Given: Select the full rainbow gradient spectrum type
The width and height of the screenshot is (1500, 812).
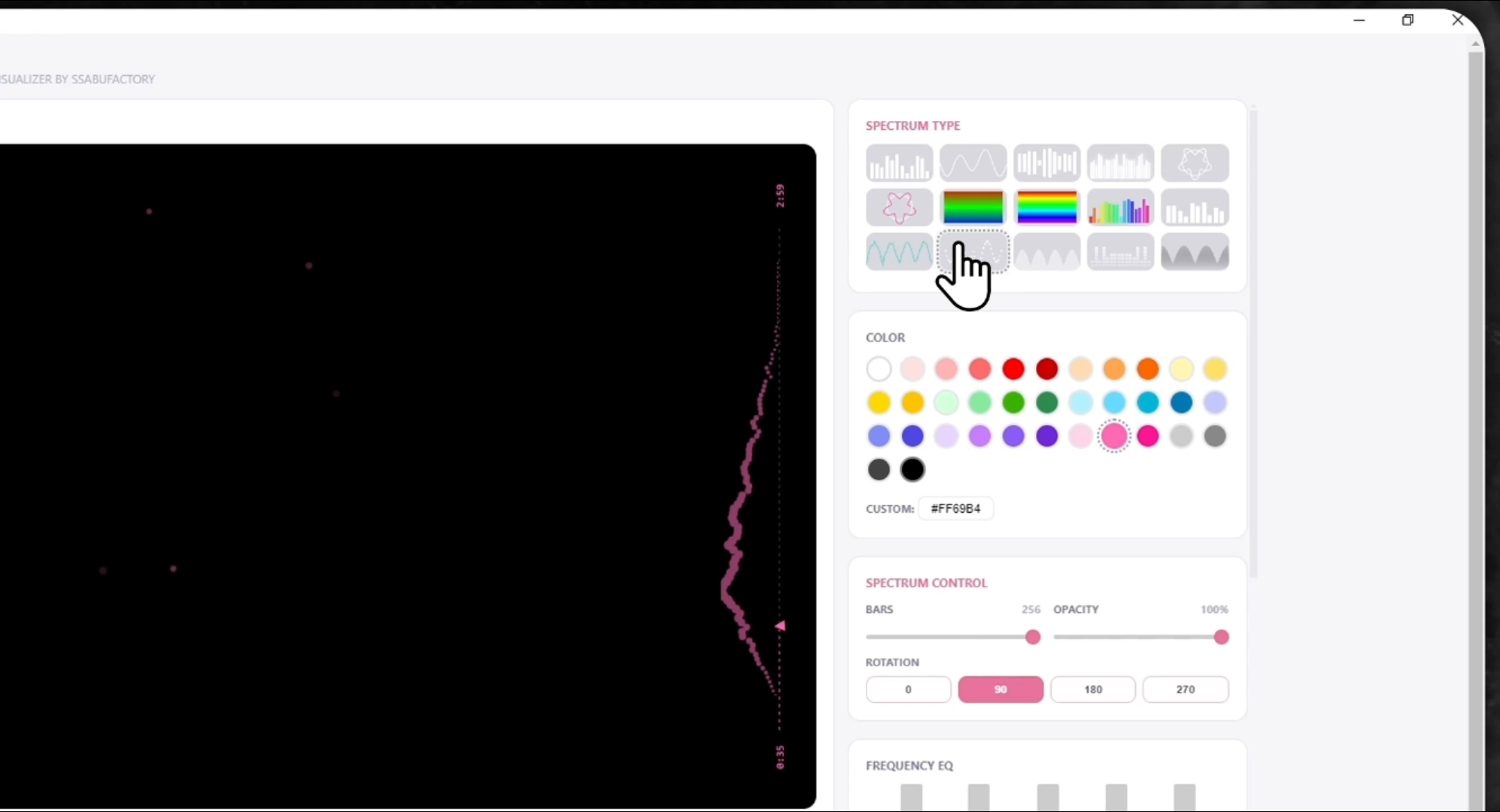Looking at the screenshot, I should 1046,208.
